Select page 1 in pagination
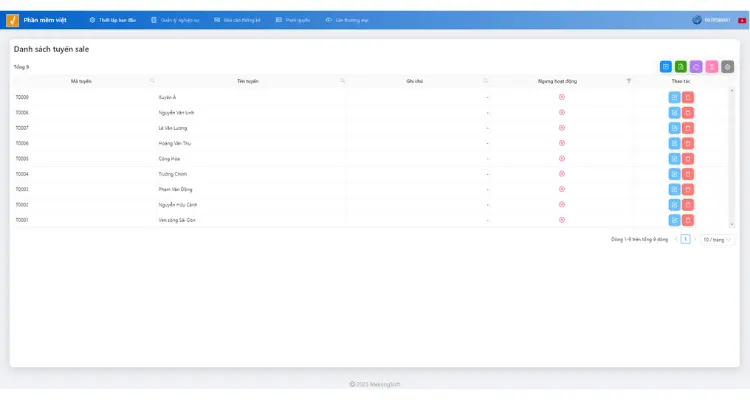 coord(685,239)
